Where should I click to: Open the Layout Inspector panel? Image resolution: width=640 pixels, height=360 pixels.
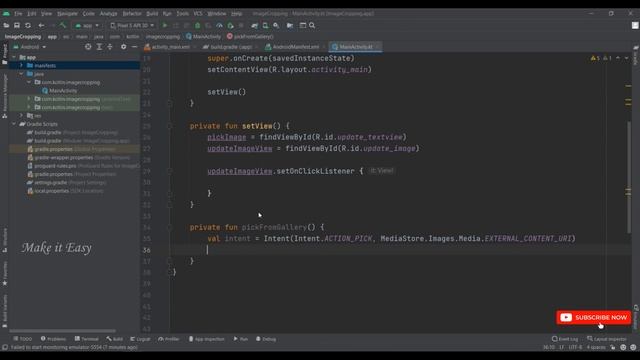607,339
